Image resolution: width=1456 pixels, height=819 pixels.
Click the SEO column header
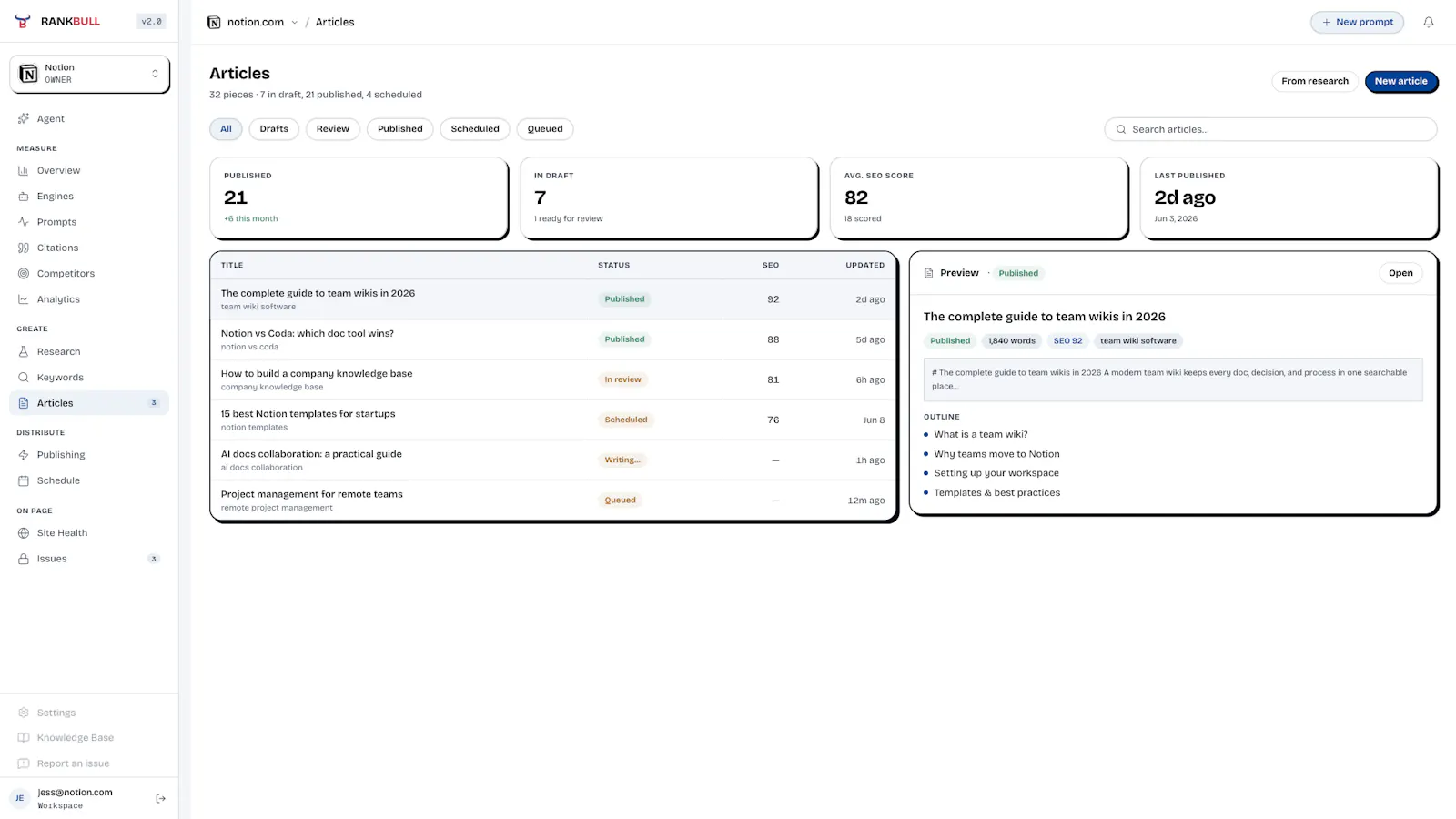(x=771, y=265)
